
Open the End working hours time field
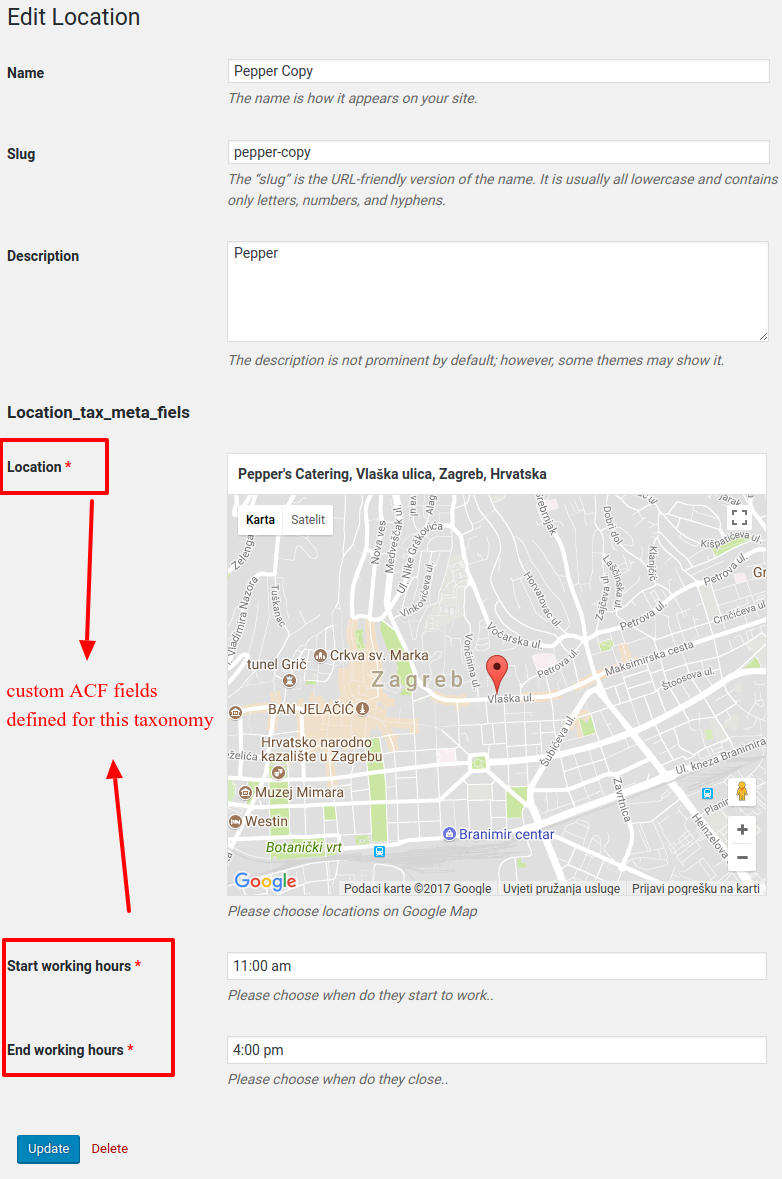point(497,1050)
